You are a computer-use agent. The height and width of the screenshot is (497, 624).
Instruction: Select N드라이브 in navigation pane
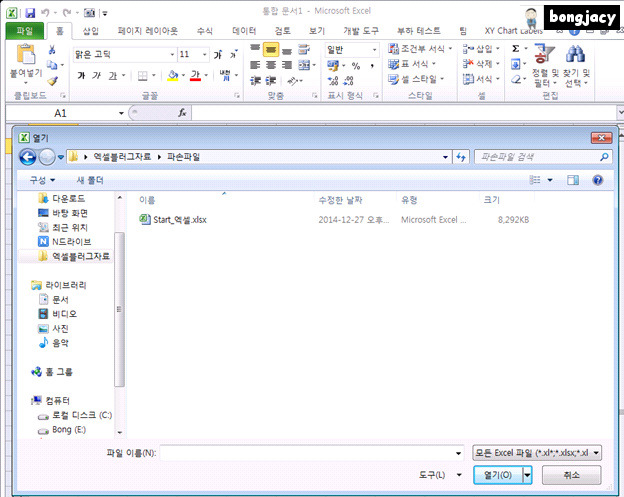point(64,242)
